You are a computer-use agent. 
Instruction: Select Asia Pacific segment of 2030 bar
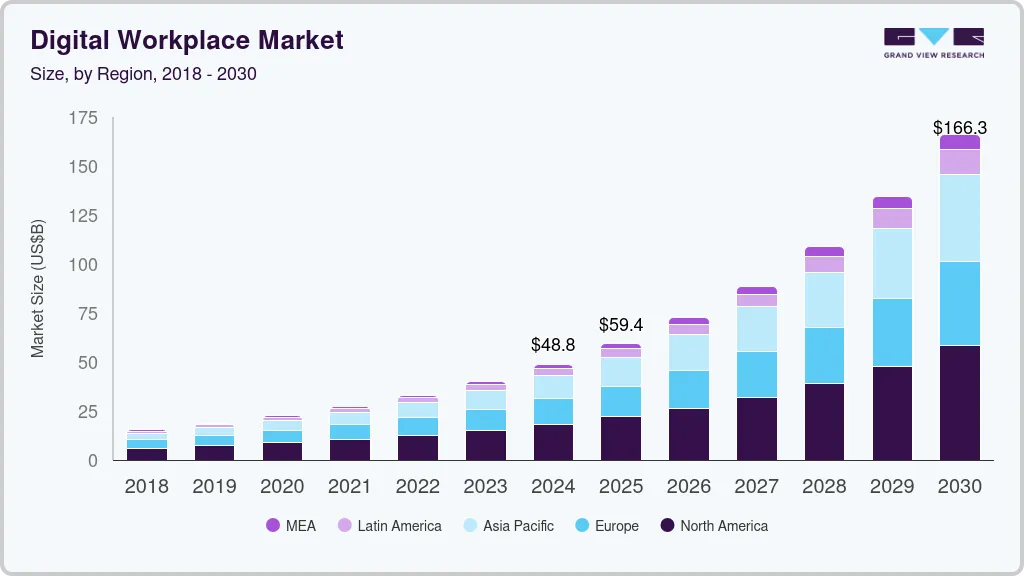click(x=959, y=217)
